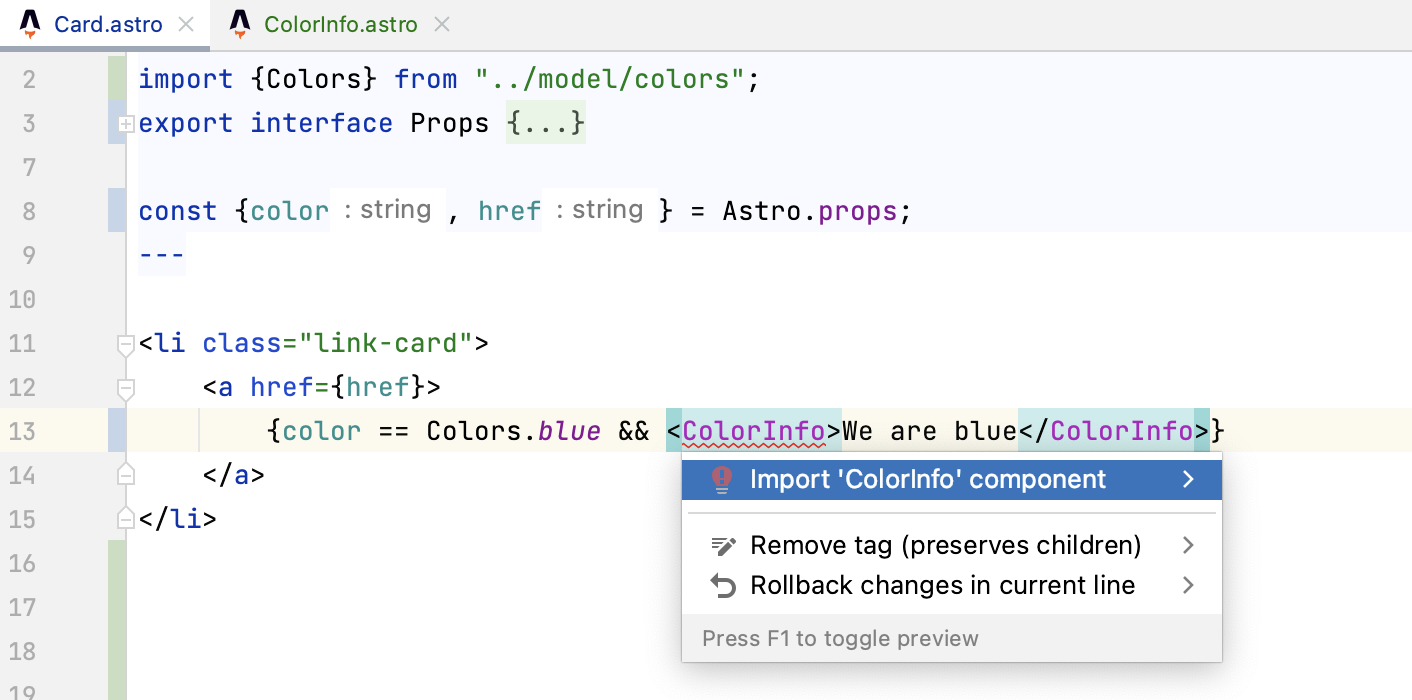
Task: Open the chevron beside Rollback changes entry
Action: click(1189, 585)
